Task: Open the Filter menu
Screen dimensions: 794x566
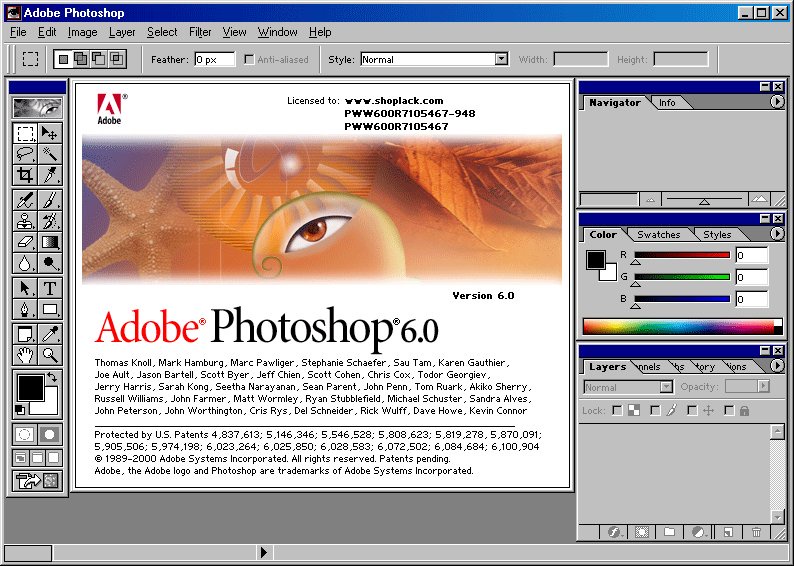Action: (x=200, y=32)
